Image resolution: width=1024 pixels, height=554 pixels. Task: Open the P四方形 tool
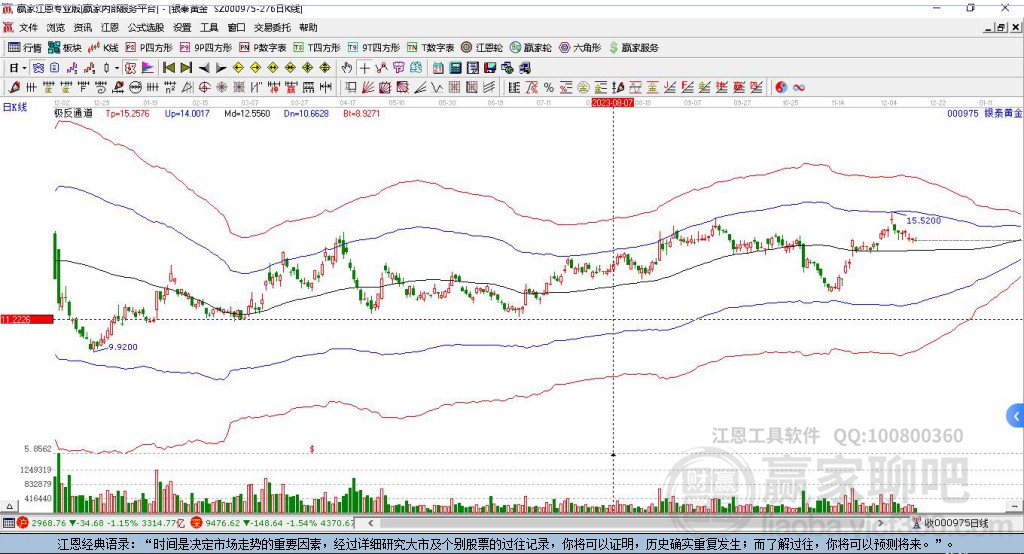149,48
